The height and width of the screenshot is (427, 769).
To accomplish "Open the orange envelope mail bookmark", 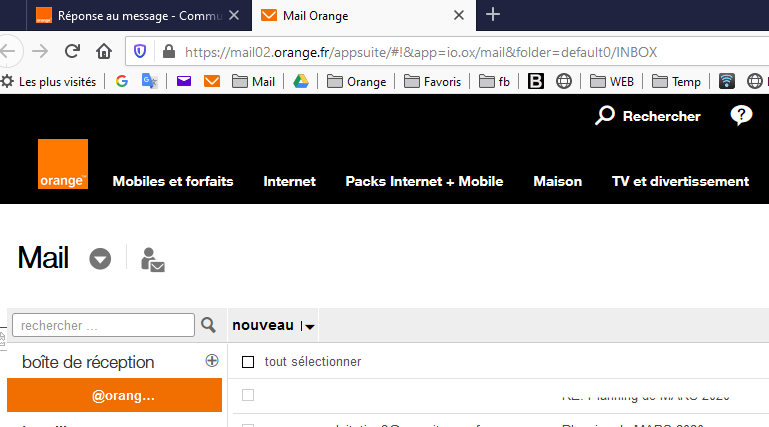I will (212, 81).
